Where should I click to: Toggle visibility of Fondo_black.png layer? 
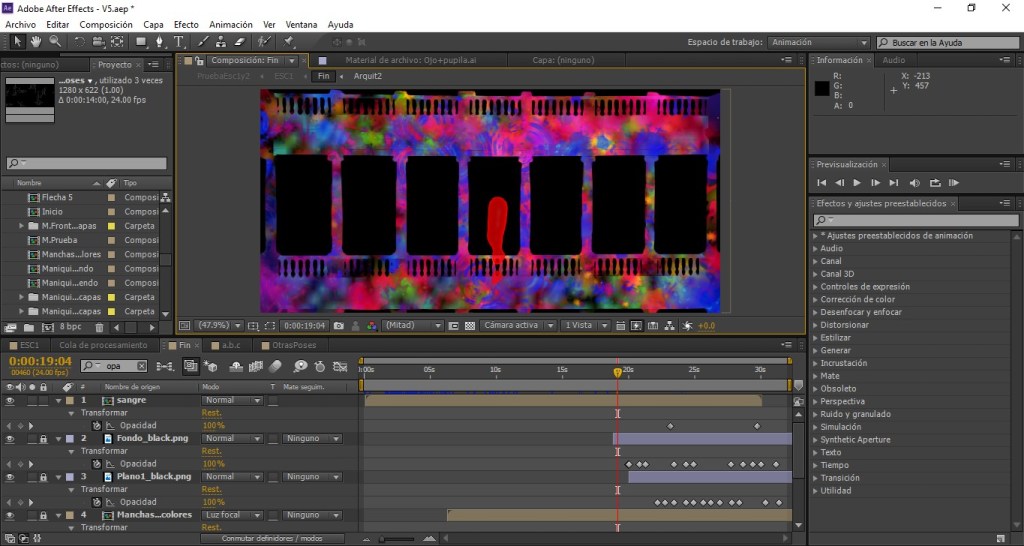(10, 439)
